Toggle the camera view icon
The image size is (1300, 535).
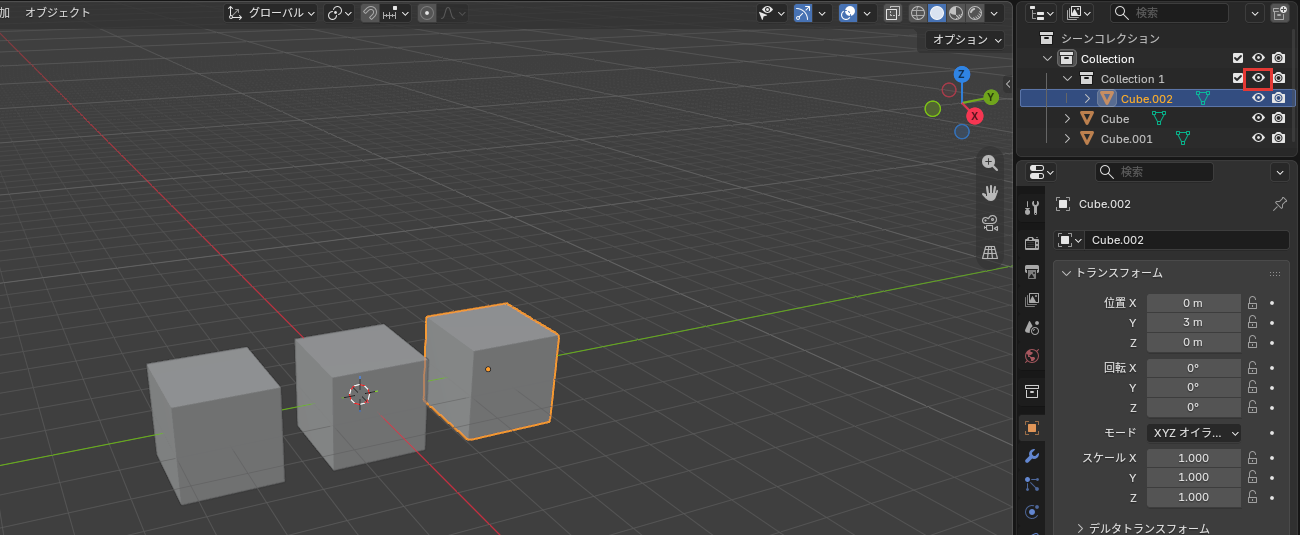coord(990,222)
